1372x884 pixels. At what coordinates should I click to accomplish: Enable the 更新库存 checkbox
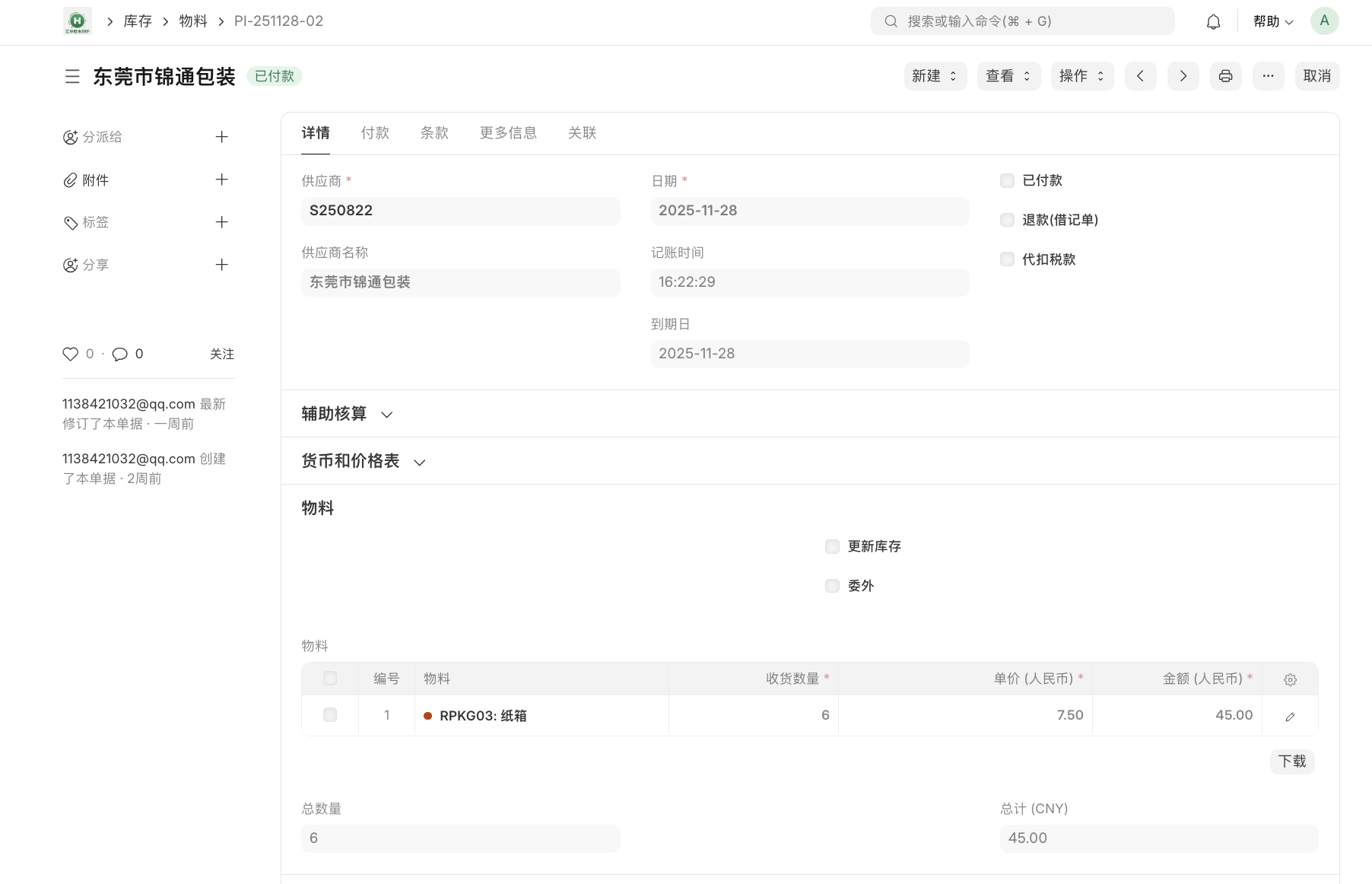tap(832, 547)
